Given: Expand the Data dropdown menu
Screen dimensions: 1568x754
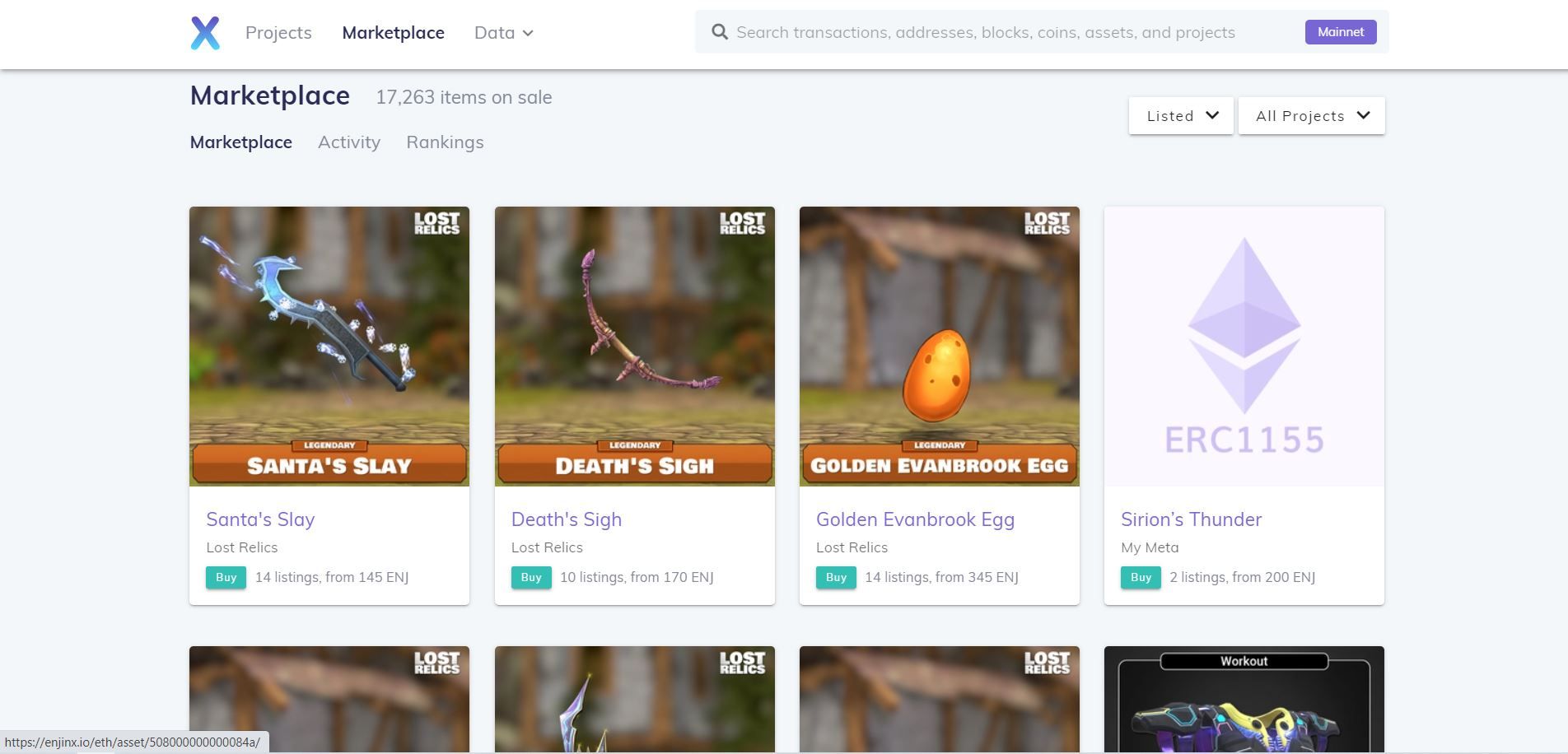Looking at the screenshot, I should pyautogui.click(x=504, y=33).
